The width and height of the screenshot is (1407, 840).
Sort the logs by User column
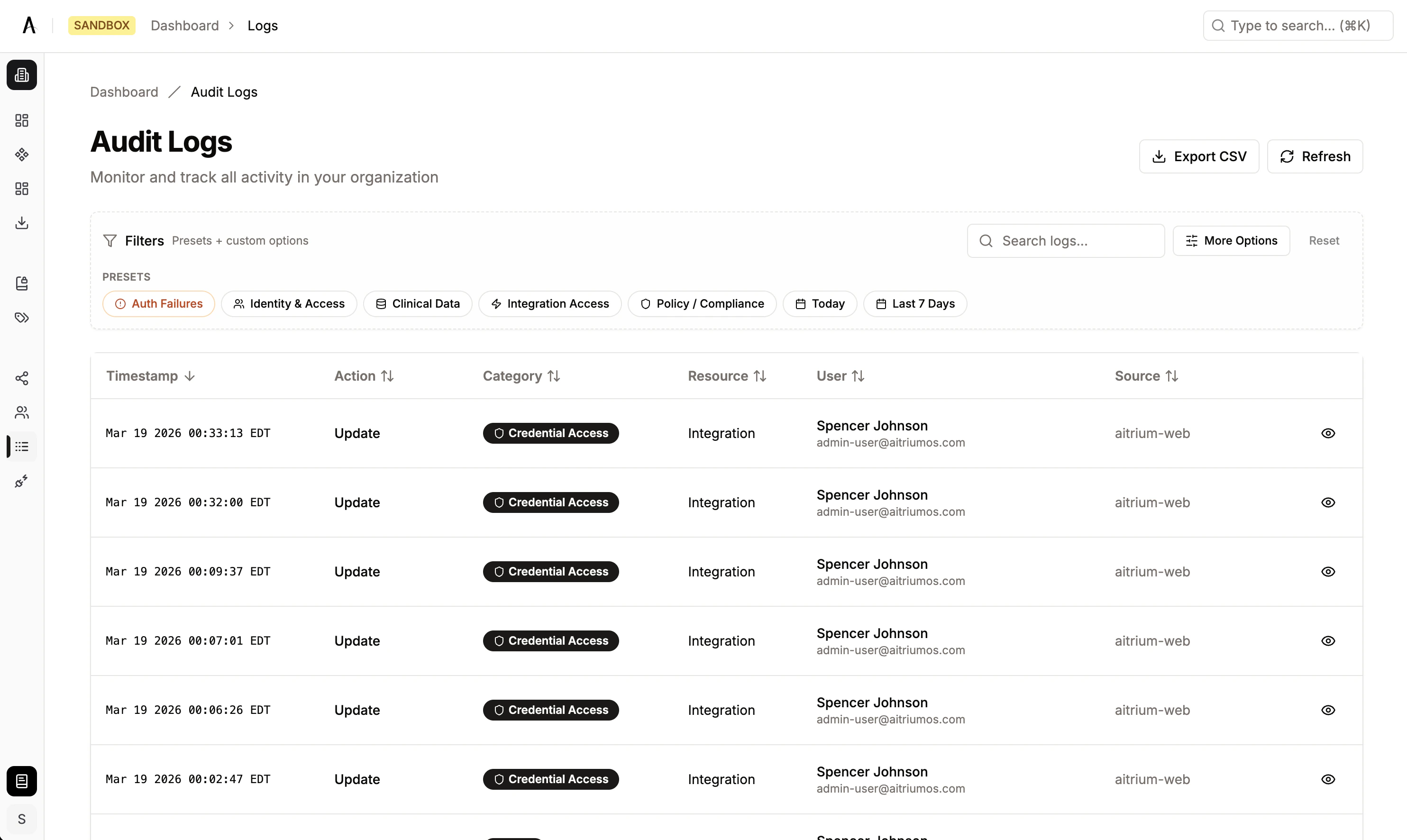(841, 375)
